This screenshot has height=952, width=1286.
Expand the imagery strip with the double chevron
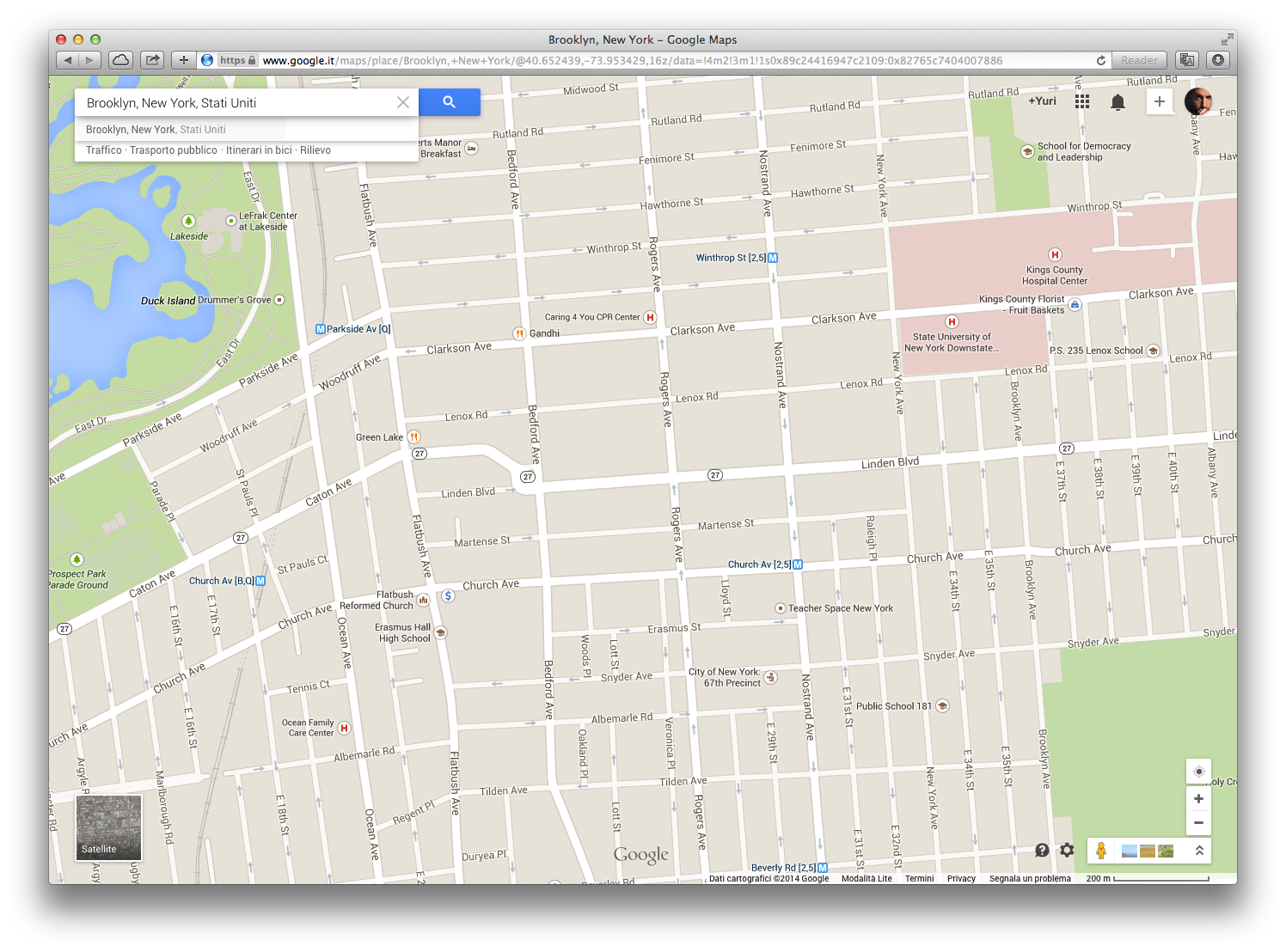tap(1199, 851)
